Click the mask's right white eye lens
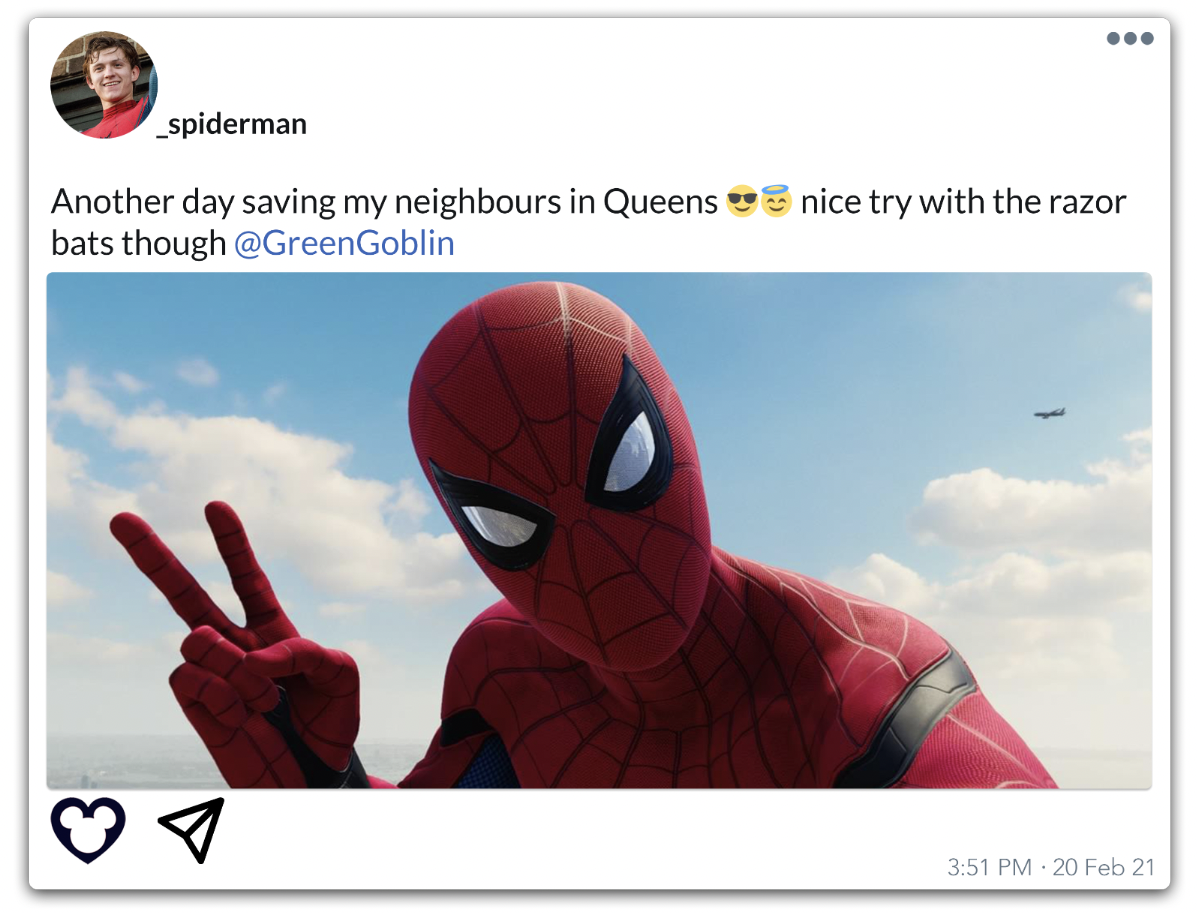Image resolution: width=1197 pixels, height=913 pixels. click(x=631, y=452)
